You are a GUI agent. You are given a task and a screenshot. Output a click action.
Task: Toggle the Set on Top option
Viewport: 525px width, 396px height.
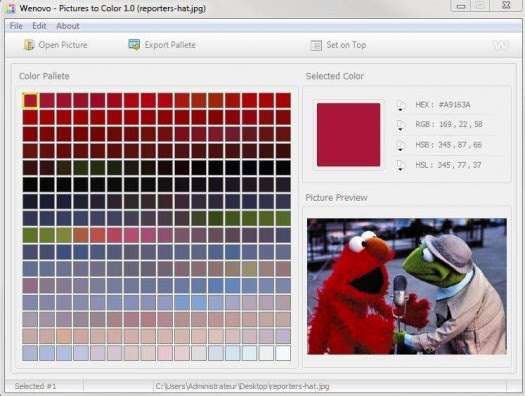pyautogui.click(x=338, y=45)
